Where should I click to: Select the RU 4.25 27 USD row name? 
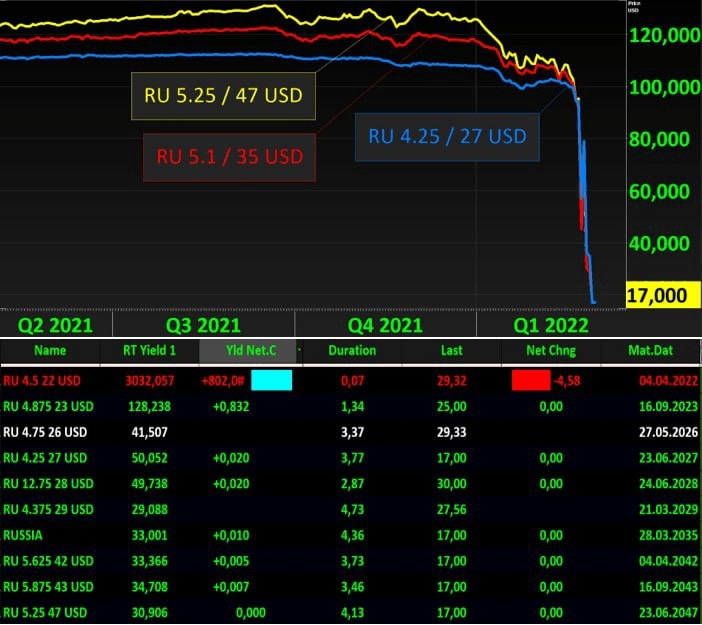(x=45, y=458)
